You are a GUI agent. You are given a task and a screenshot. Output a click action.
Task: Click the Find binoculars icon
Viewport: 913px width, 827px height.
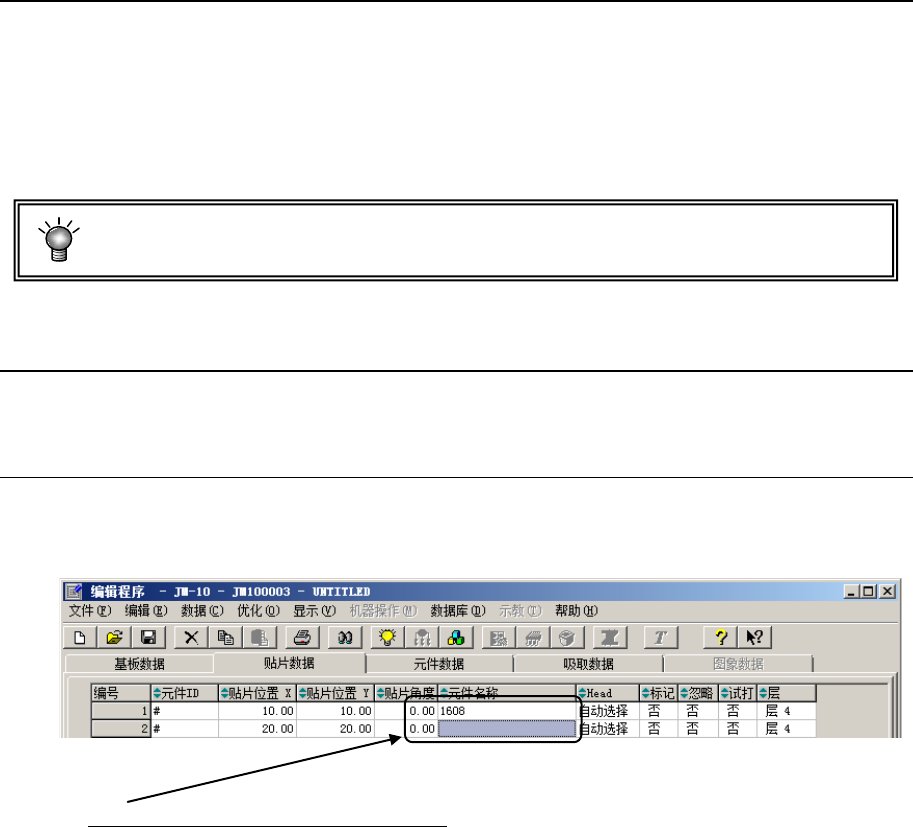tap(345, 638)
